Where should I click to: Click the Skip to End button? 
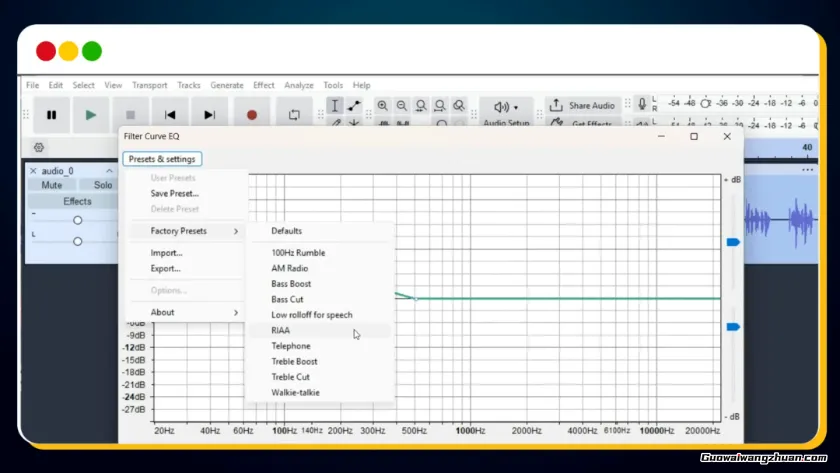coord(209,115)
